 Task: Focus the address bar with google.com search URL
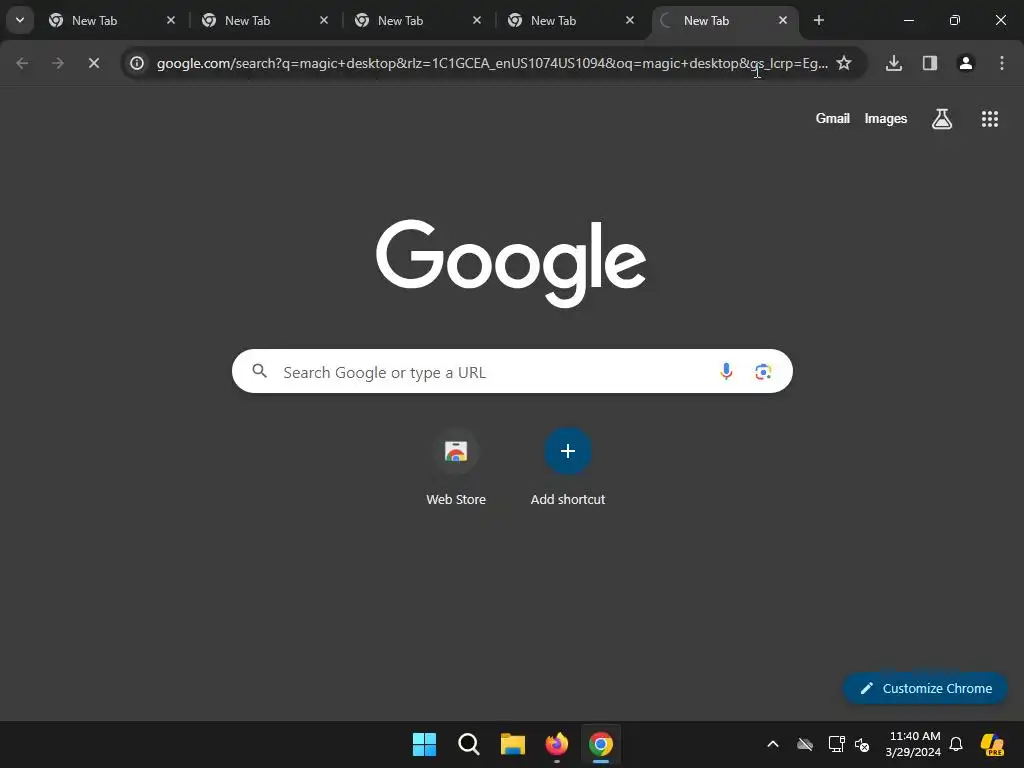tap(492, 63)
